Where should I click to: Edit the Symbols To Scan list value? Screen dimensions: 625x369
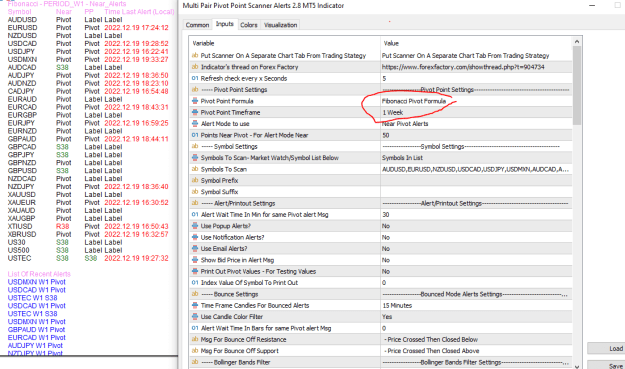[476, 169]
